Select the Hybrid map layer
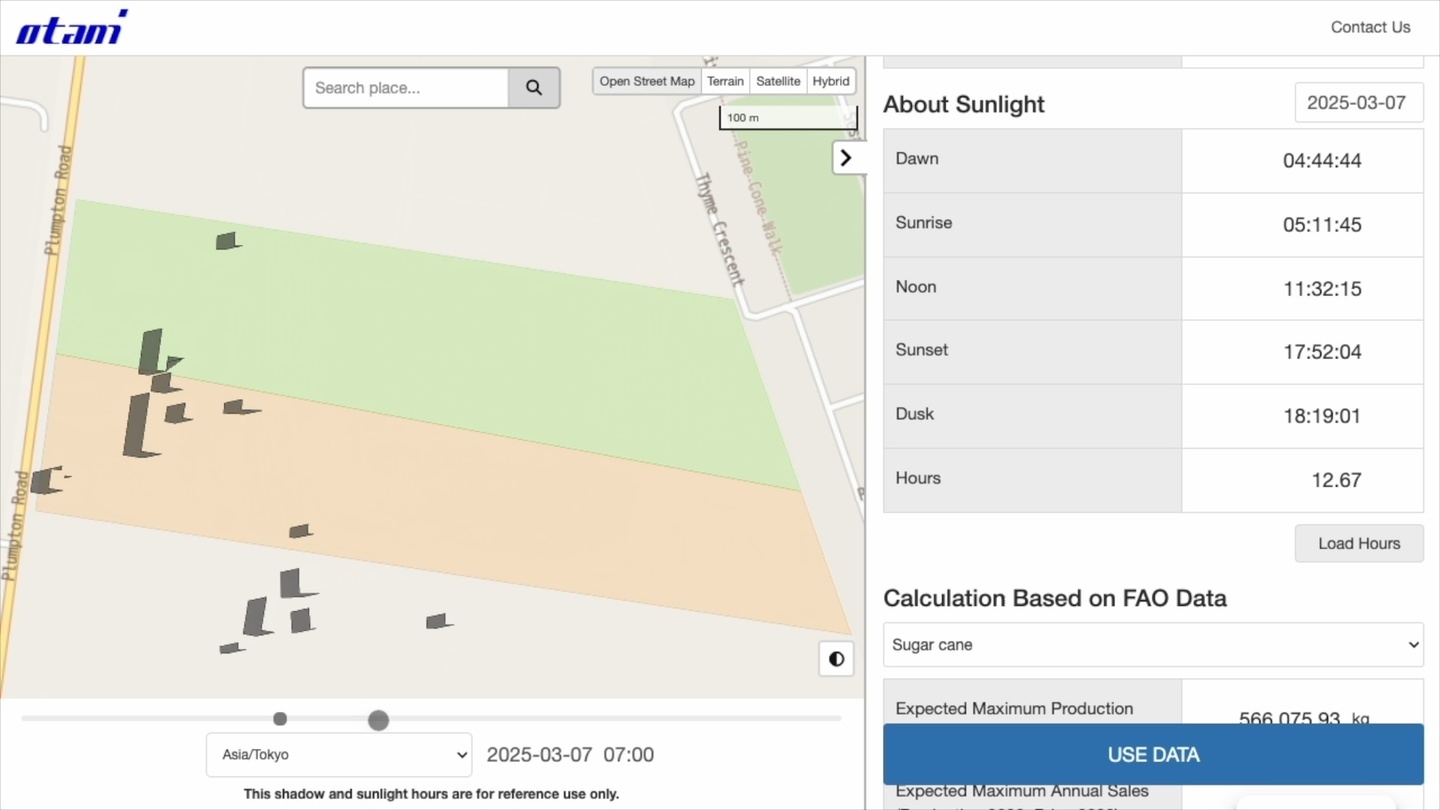1440x810 pixels. 830,82
